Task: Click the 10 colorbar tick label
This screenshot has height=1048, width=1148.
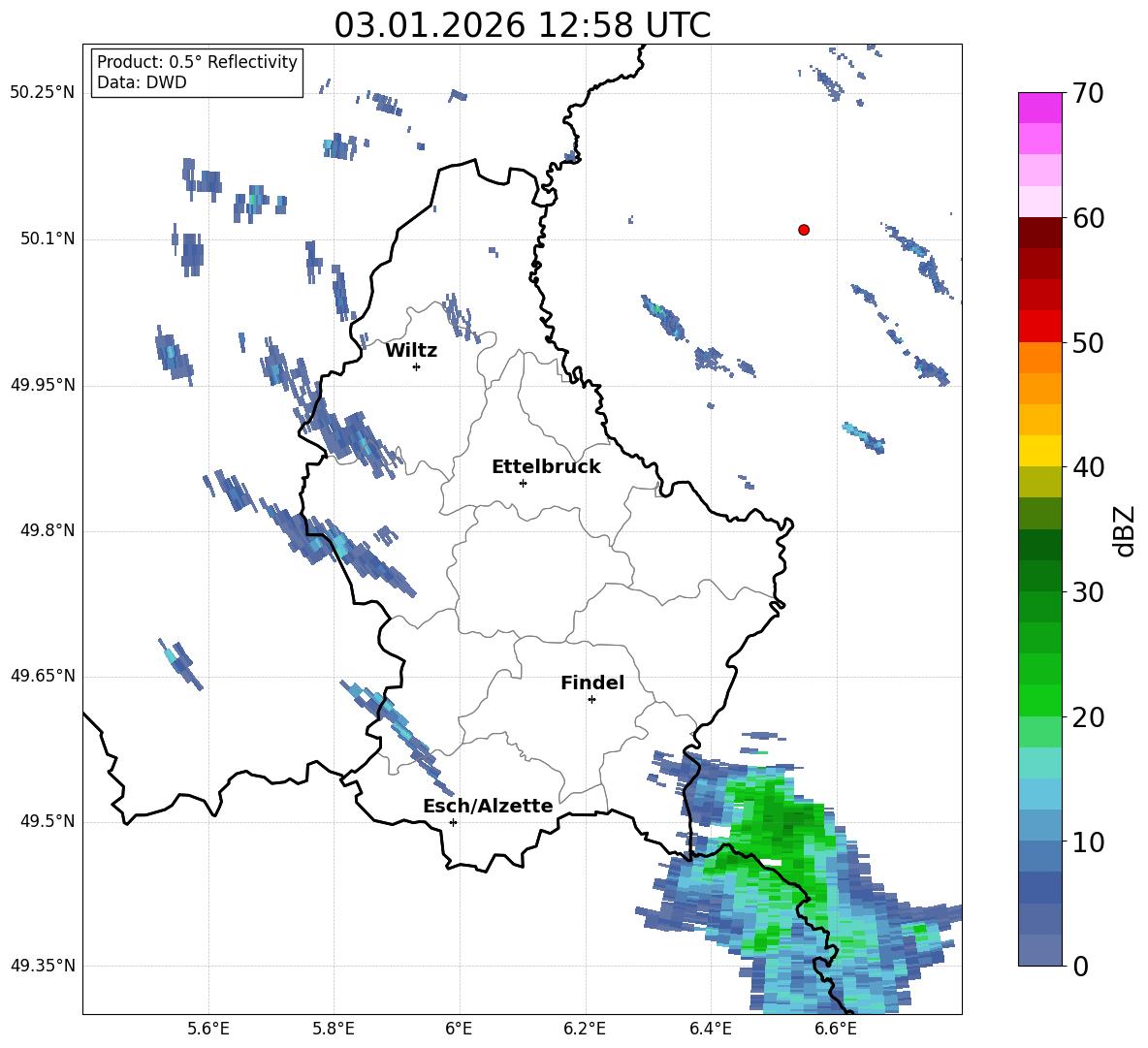Action: click(x=1088, y=842)
